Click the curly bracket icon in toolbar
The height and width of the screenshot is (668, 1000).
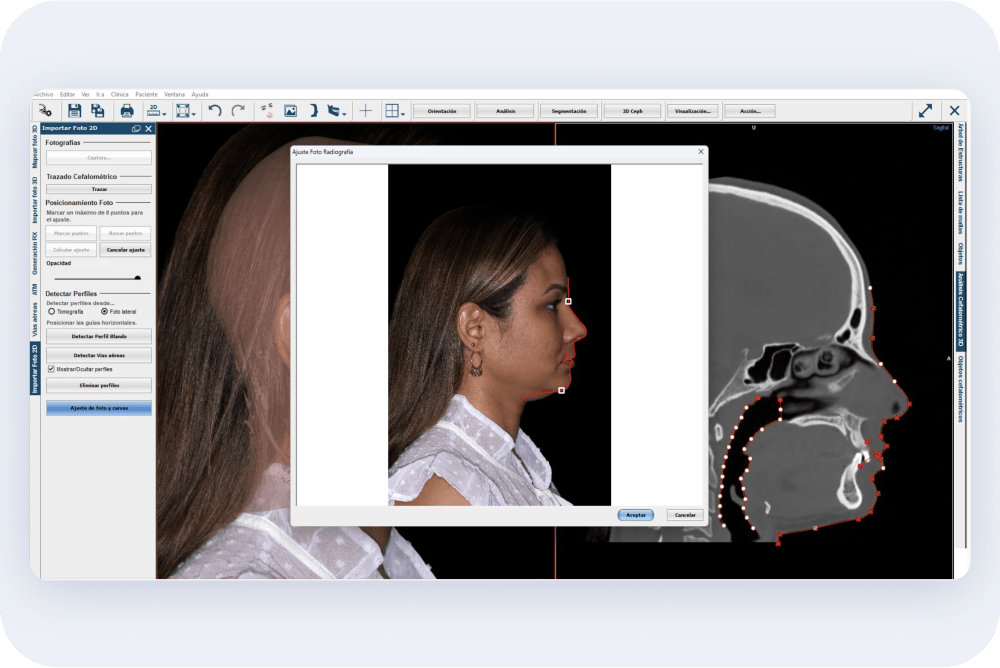click(313, 111)
